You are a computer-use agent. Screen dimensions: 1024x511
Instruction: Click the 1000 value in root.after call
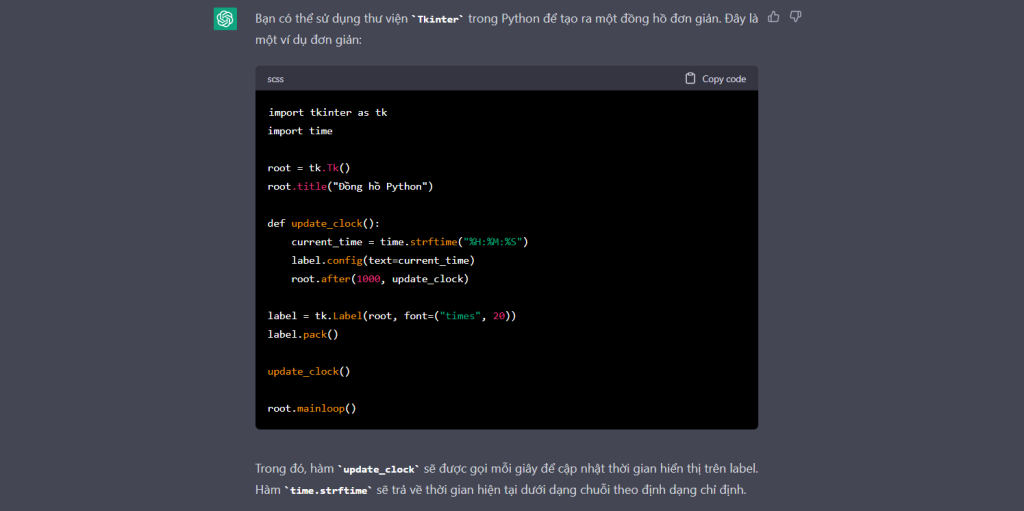(368, 279)
